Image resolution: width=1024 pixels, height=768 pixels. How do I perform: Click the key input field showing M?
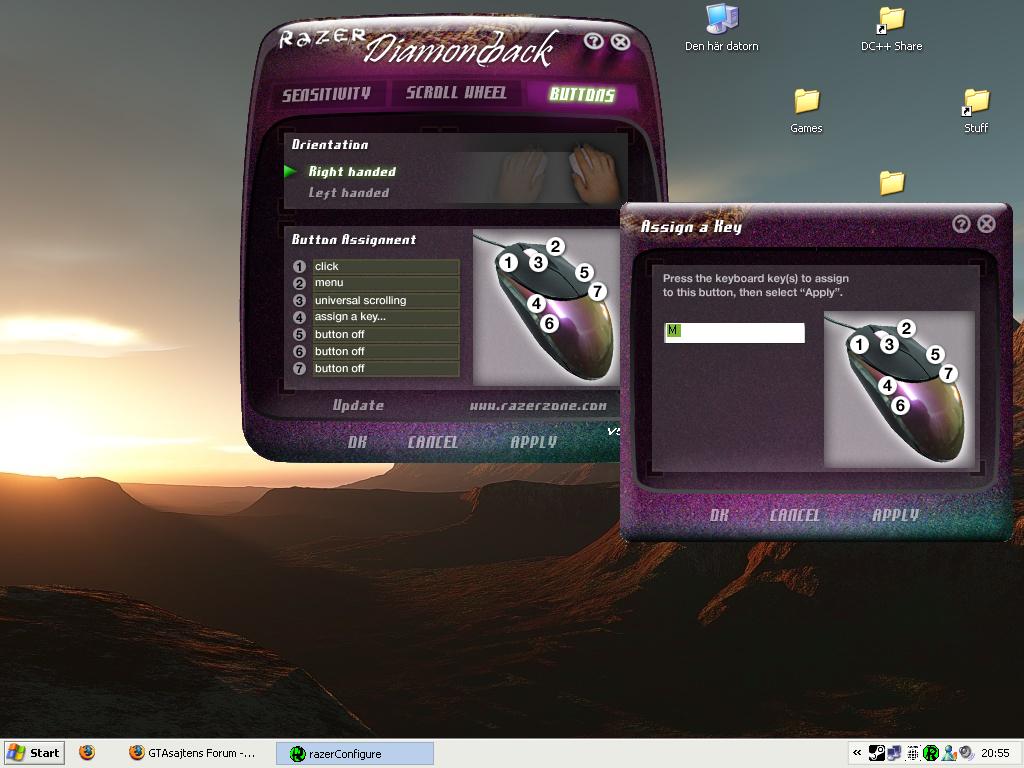(735, 332)
